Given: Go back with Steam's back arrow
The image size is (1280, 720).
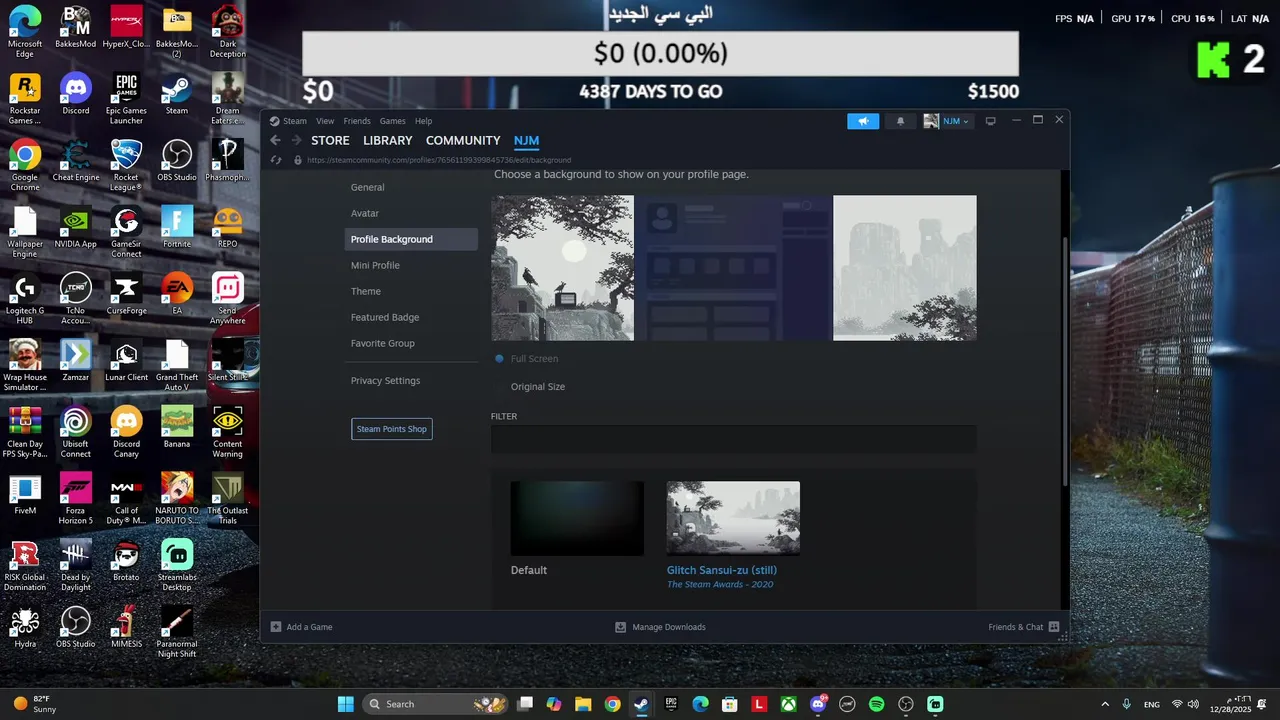Looking at the screenshot, I should pos(276,141).
